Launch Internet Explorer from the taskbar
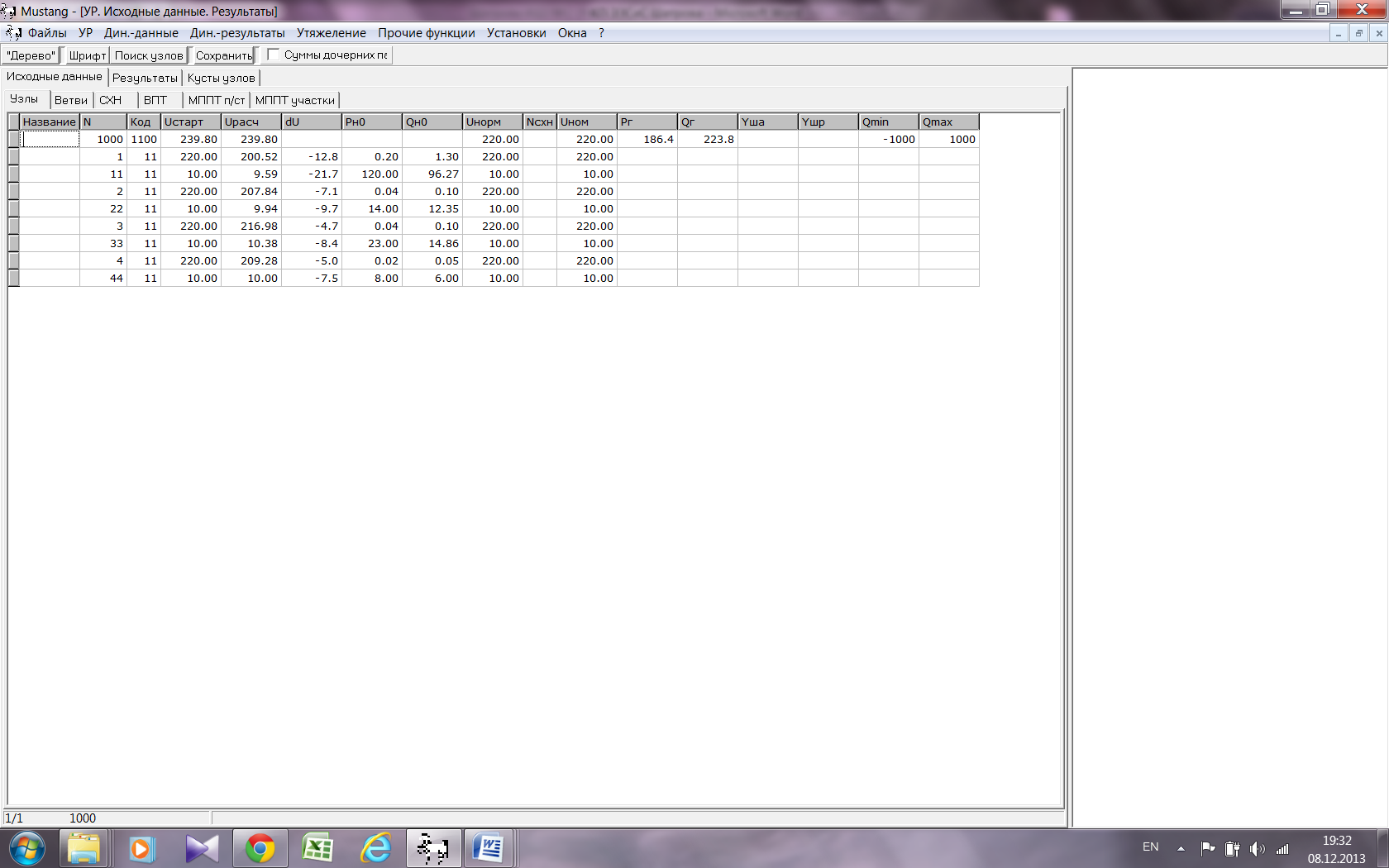Screen dimensions: 1389x868 [376, 848]
